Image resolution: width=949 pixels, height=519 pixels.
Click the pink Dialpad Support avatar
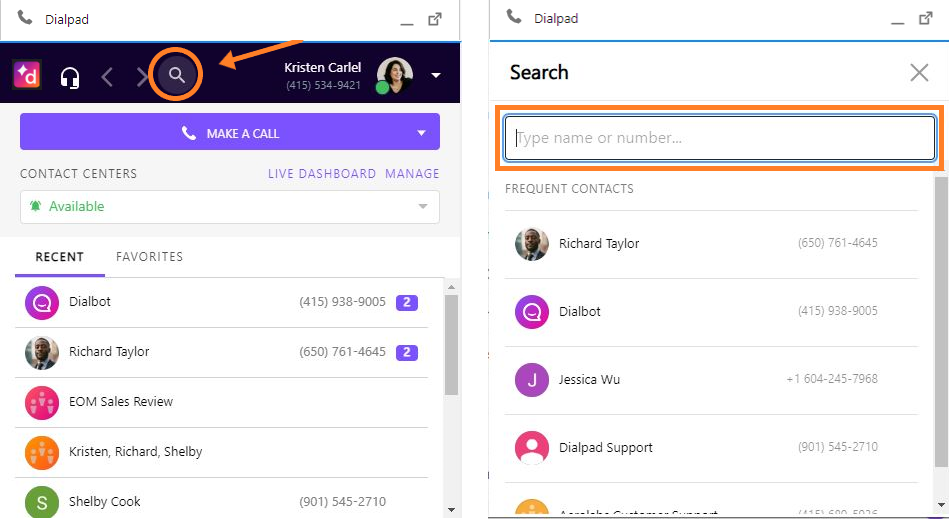tap(531, 448)
